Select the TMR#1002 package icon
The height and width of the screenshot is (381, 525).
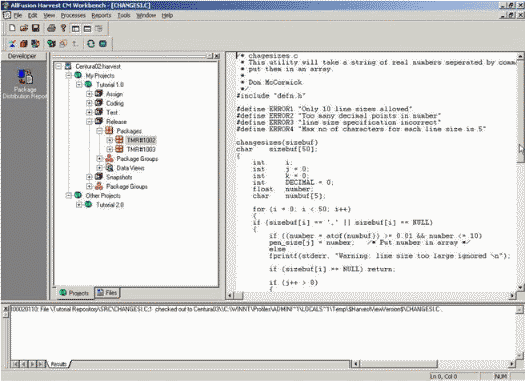[119, 140]
